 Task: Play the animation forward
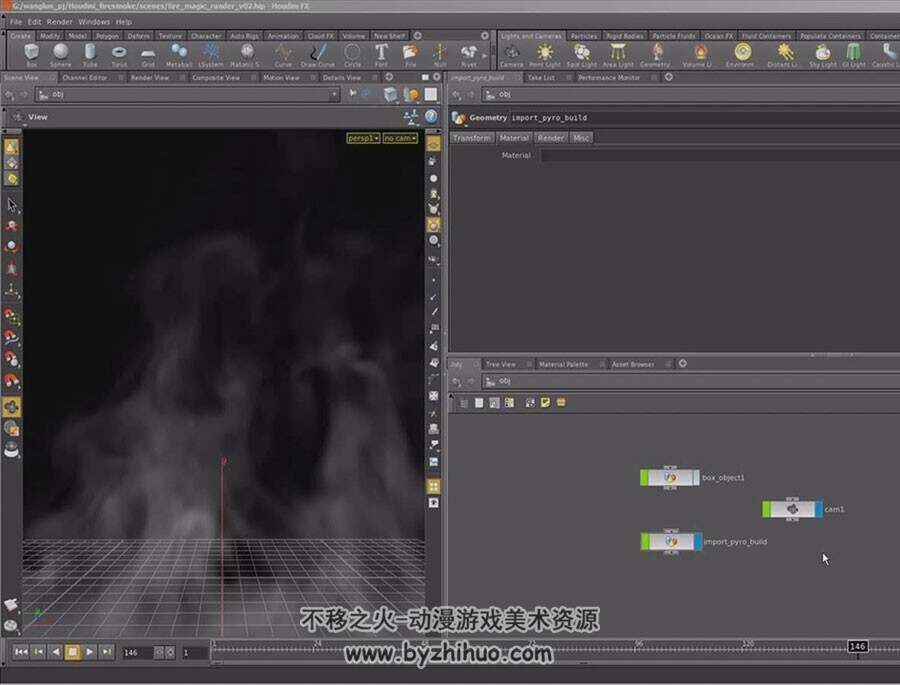90,652
